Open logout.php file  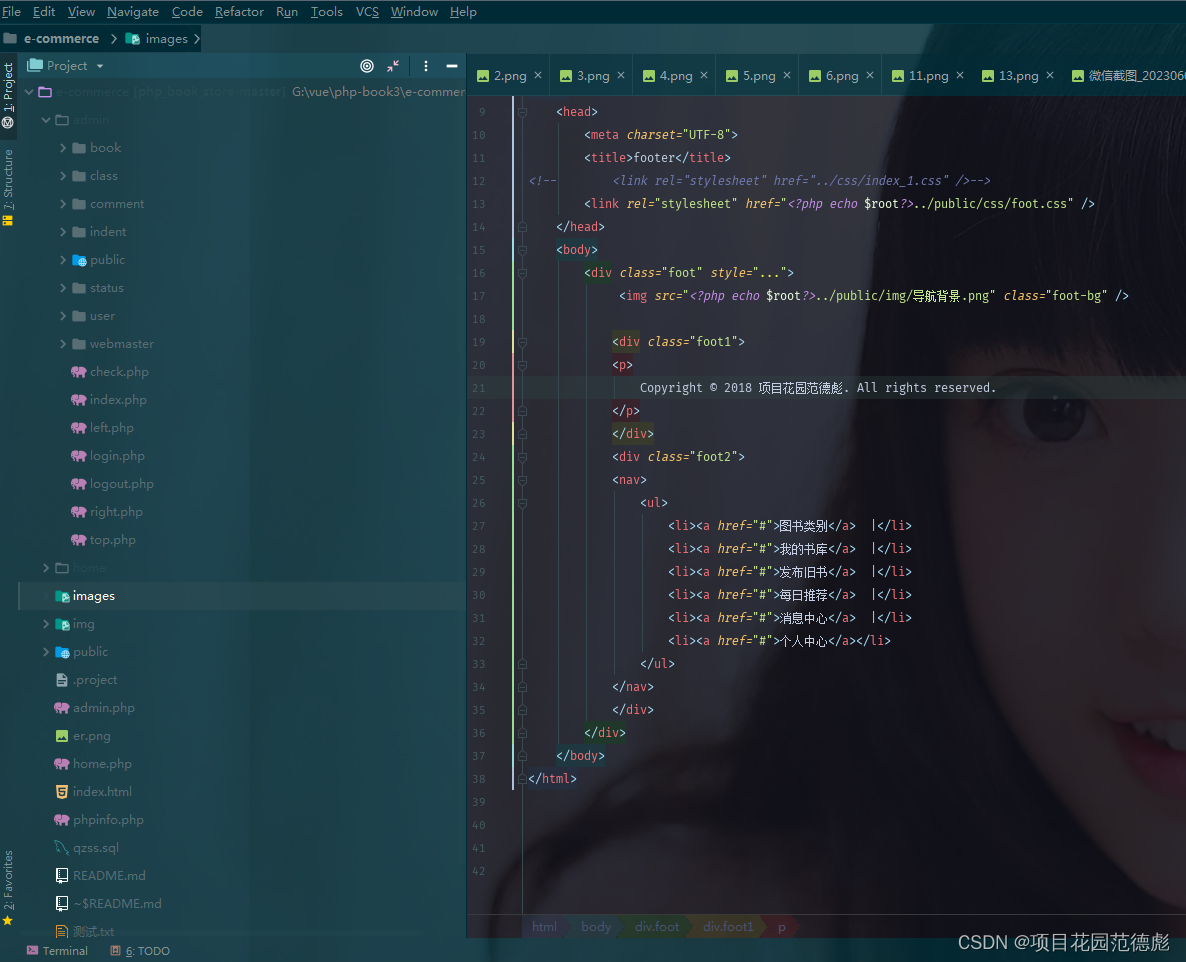(x=121, y=483)
